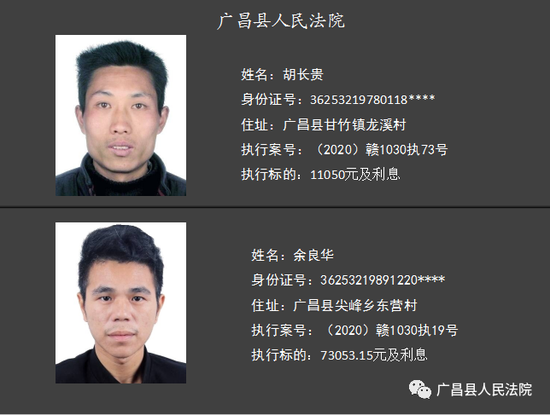
Task: Select the name line 余良华
Action: tap(292, 255)
